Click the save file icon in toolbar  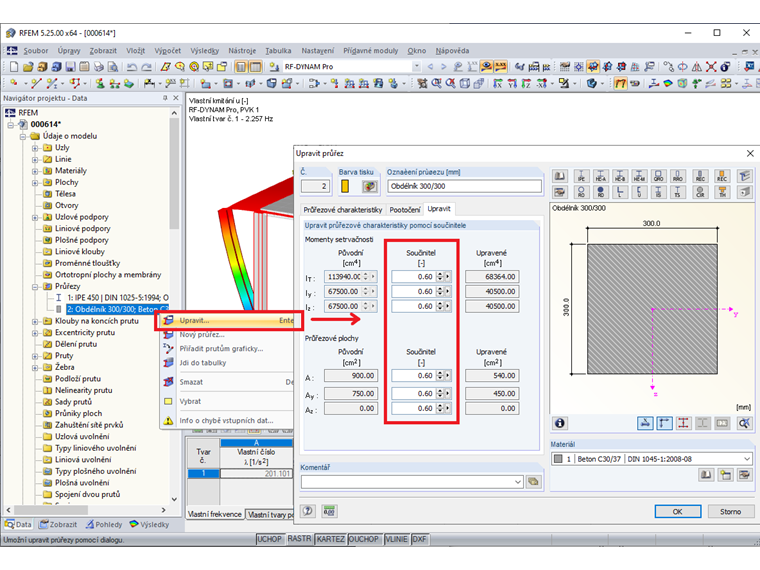[x=71, y=67]
